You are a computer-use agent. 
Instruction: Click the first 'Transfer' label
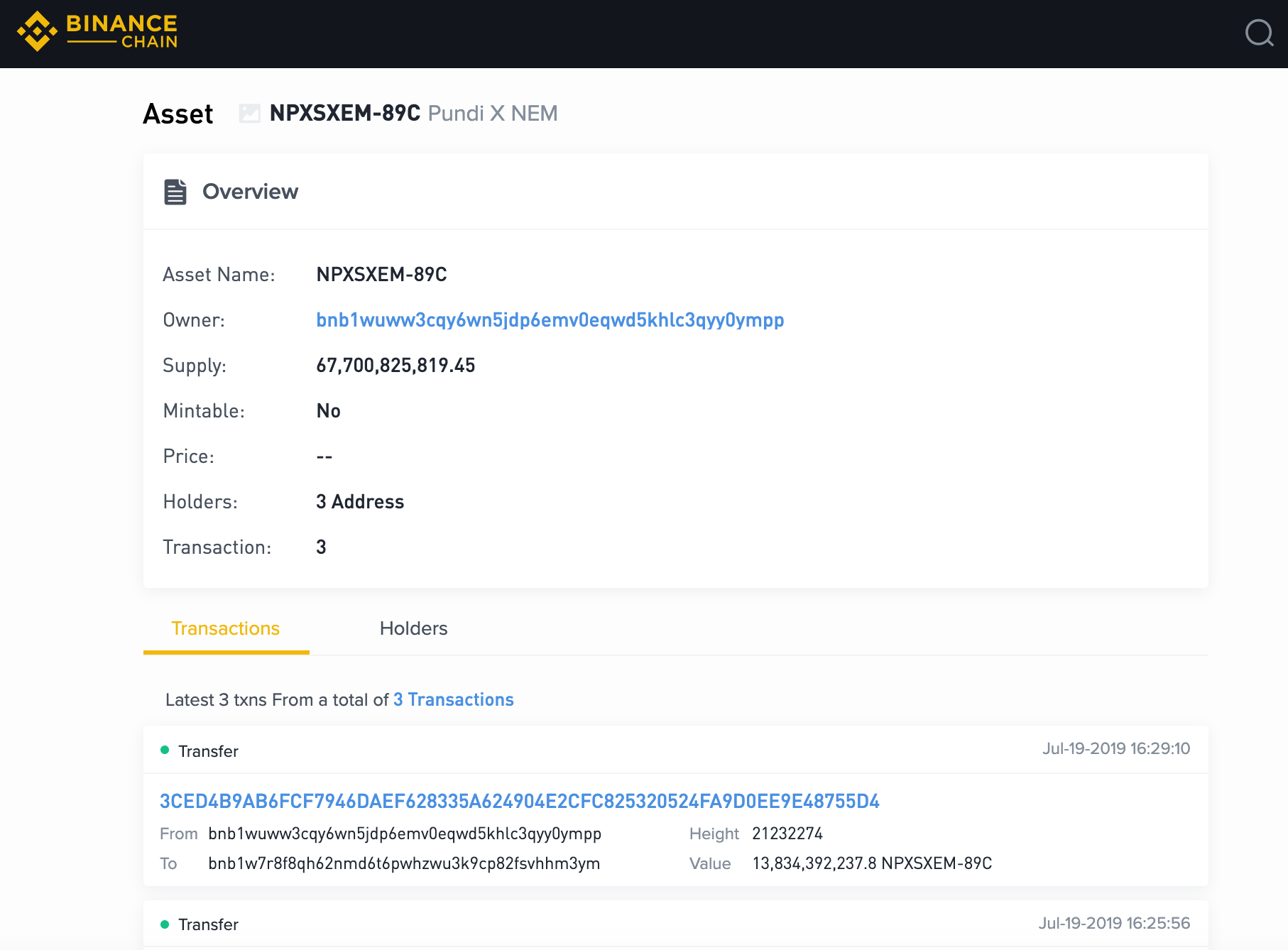pyautogui.click(x=208, y=751)
